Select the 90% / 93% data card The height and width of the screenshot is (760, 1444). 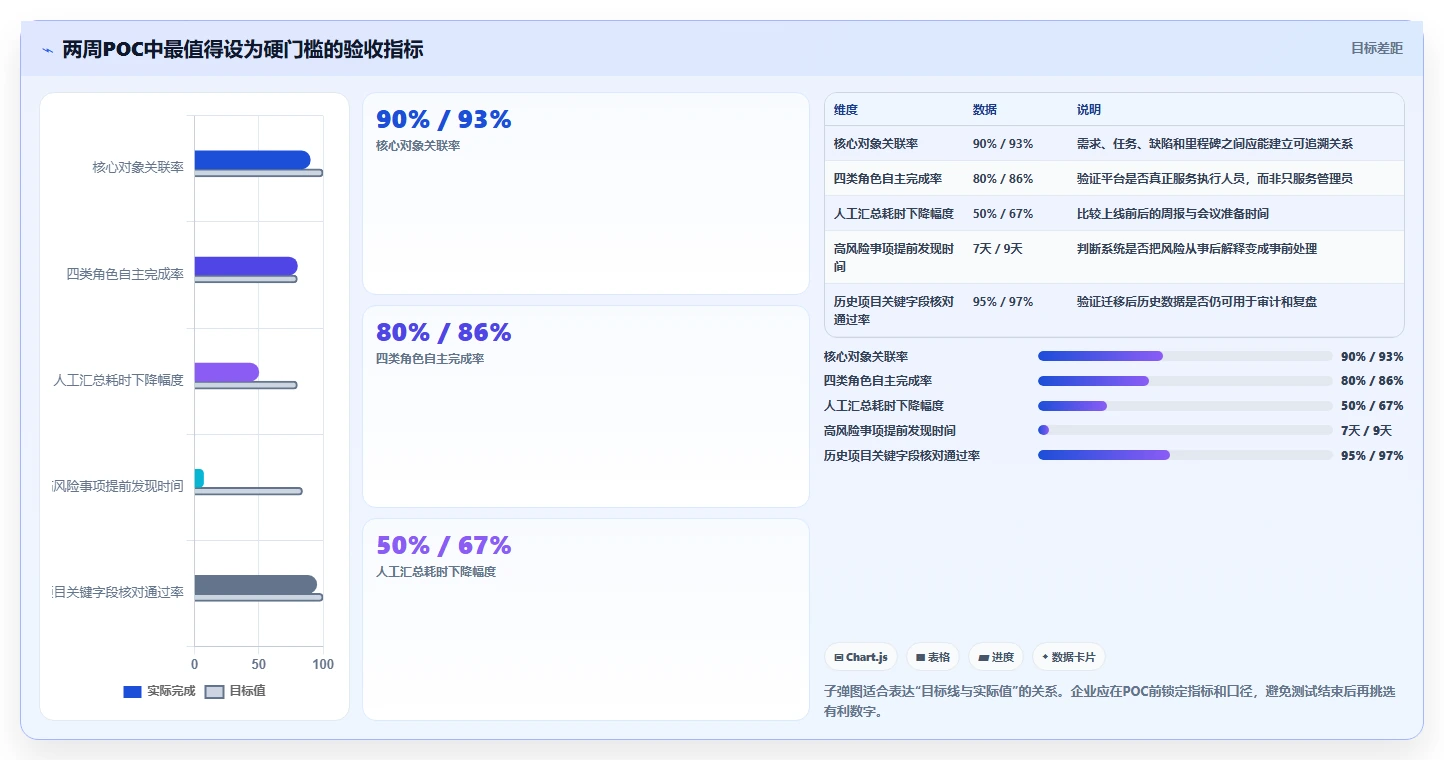click(x=585, y=194)
